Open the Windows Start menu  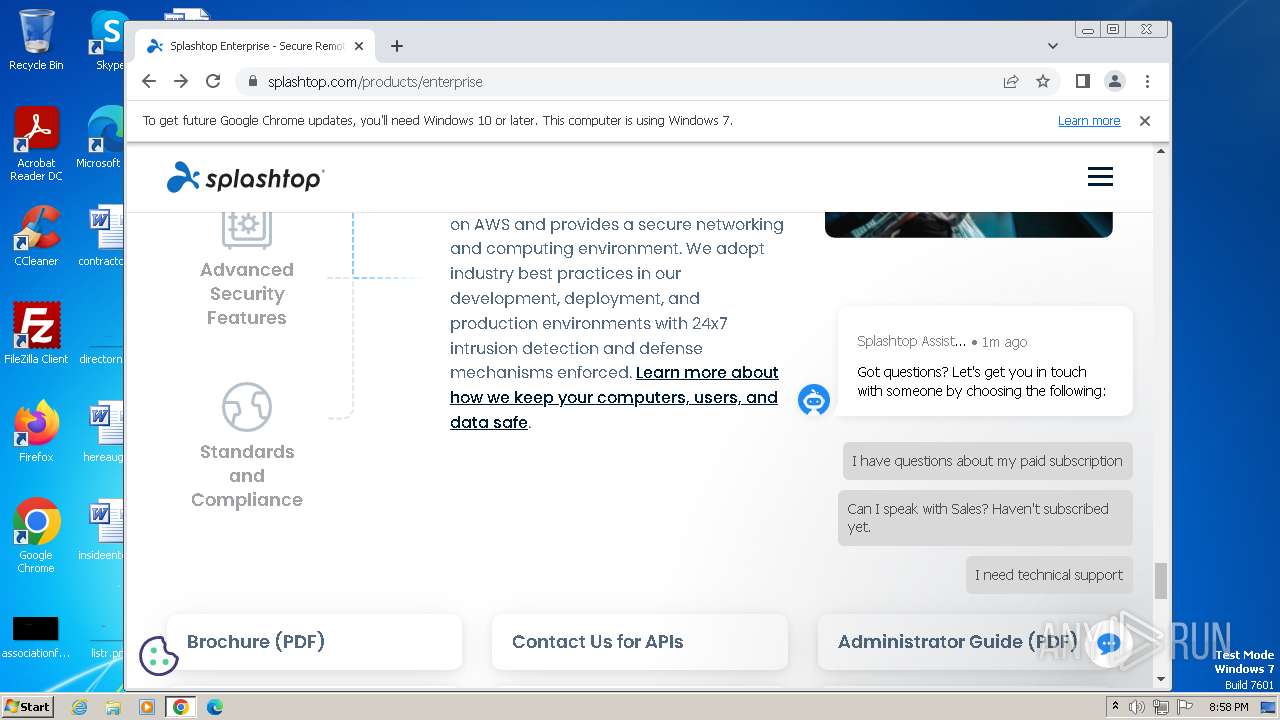[x=27, y=706]
